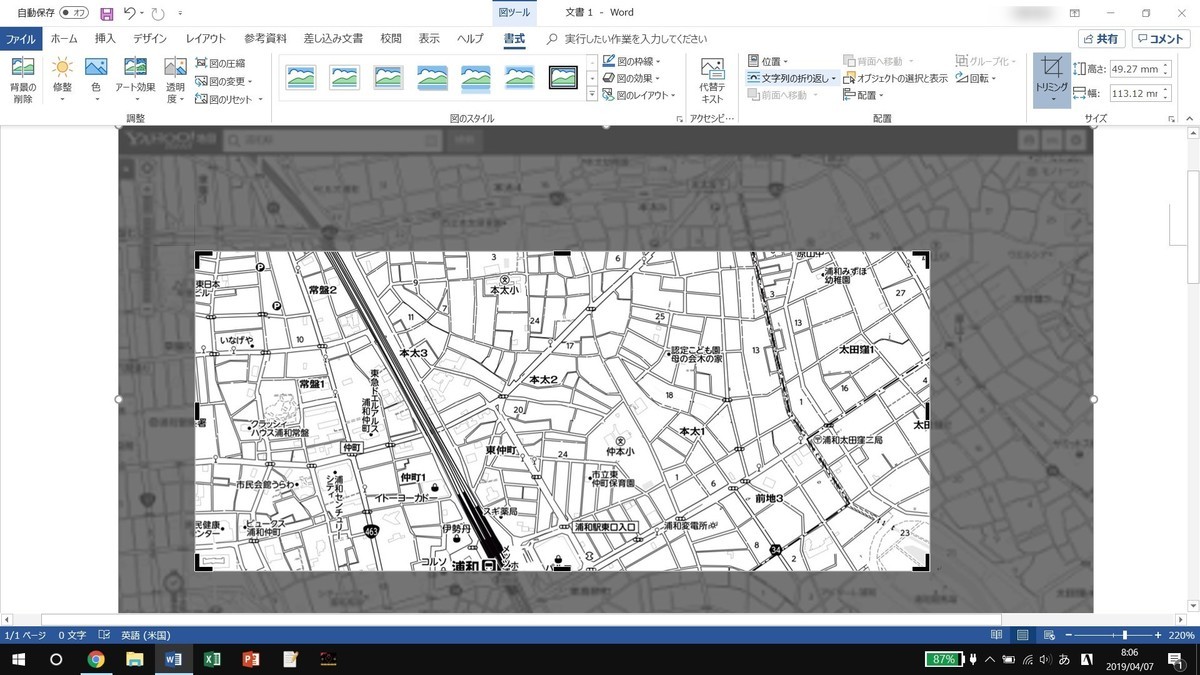This screenshot has width=1200, height=675.
Task: Click the 220% zoom level button
Action: (1181, 635)
